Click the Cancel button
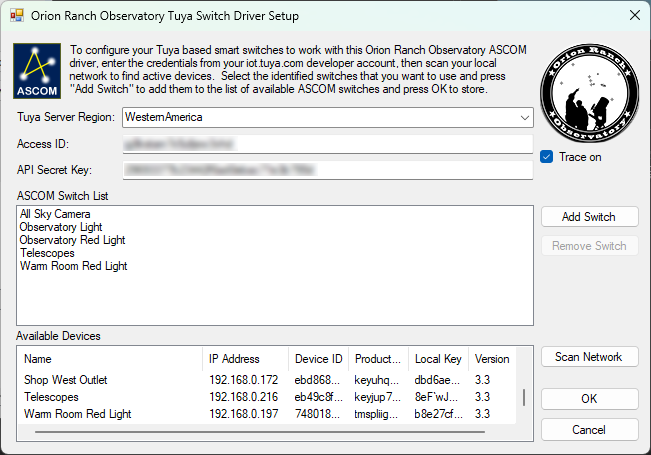 pyautogui.click(x=589, y=429)
